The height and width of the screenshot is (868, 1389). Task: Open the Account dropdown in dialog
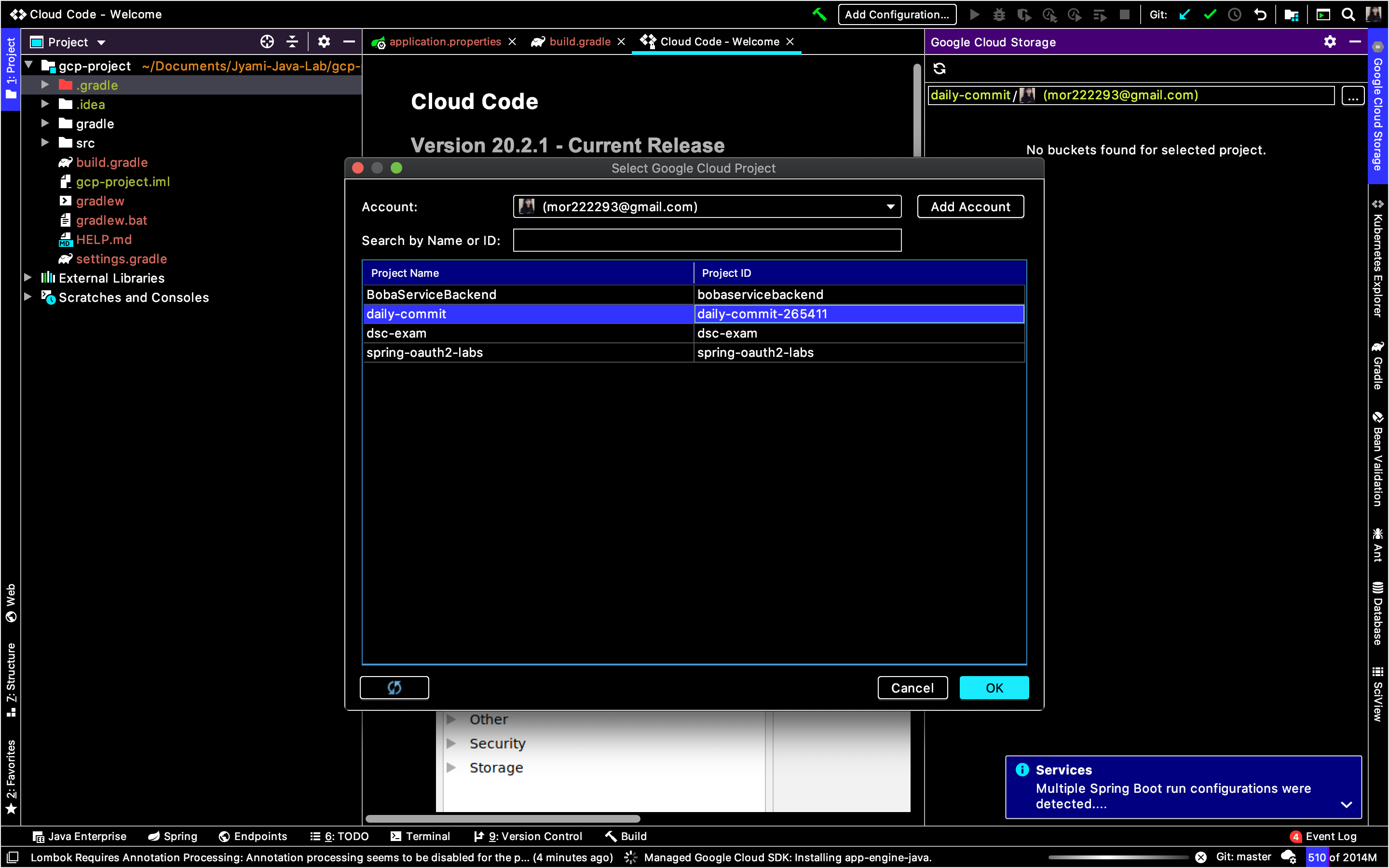pyautogui.click(x=707, y=207)
